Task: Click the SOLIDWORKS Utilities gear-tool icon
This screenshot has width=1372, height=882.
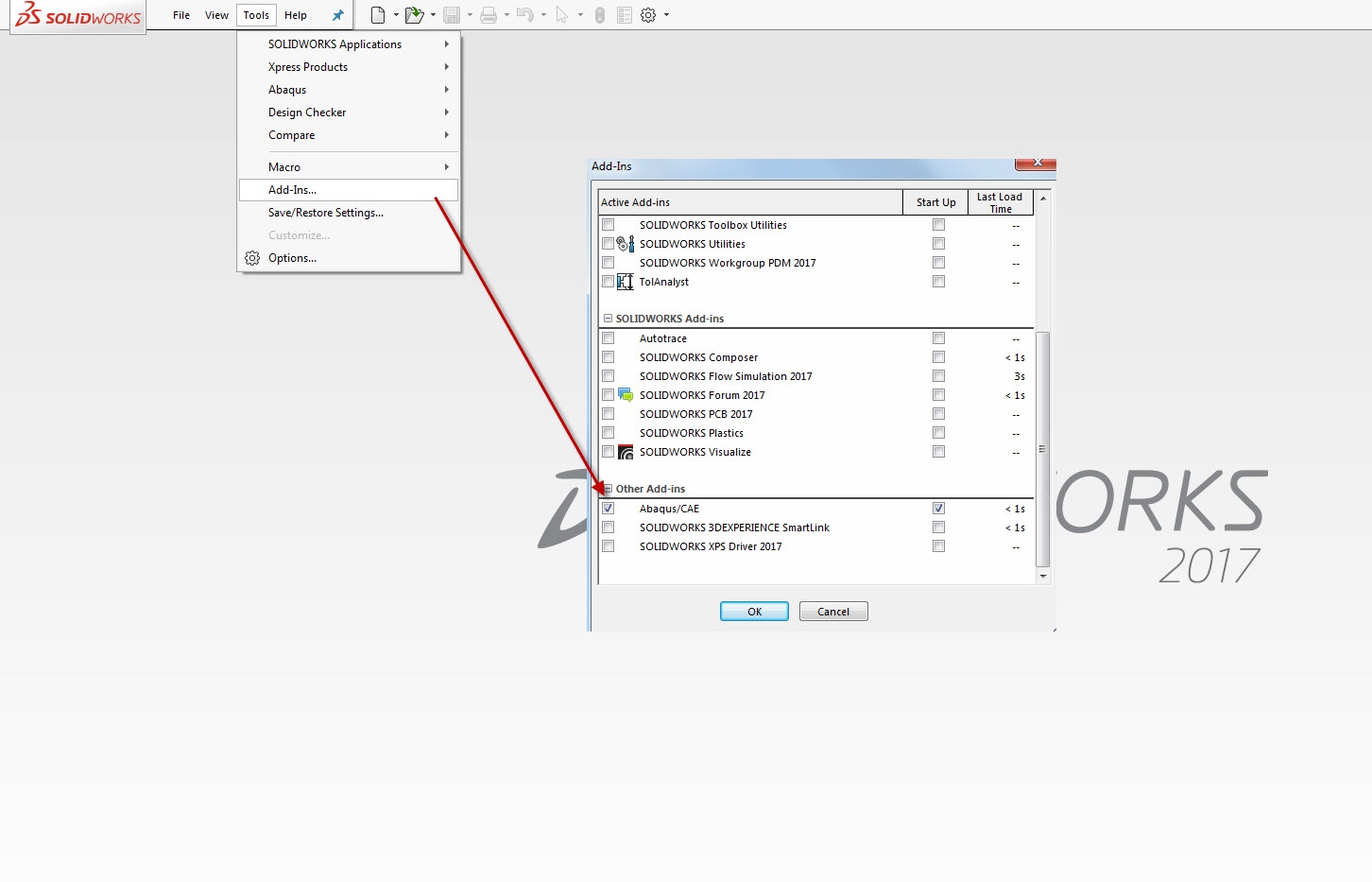Action: click(x=625, y=243)
